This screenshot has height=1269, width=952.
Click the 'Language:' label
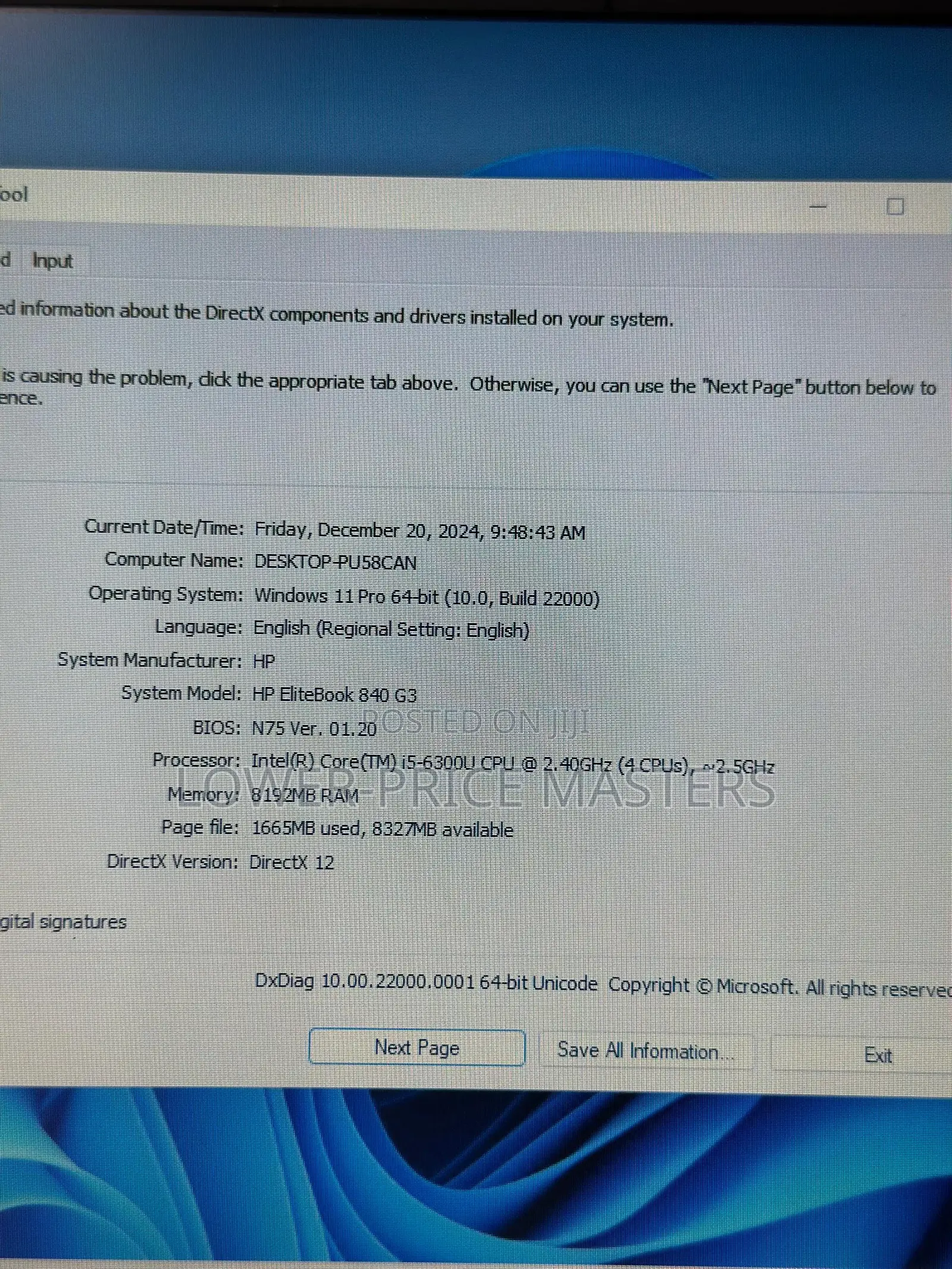click(199, 626)
